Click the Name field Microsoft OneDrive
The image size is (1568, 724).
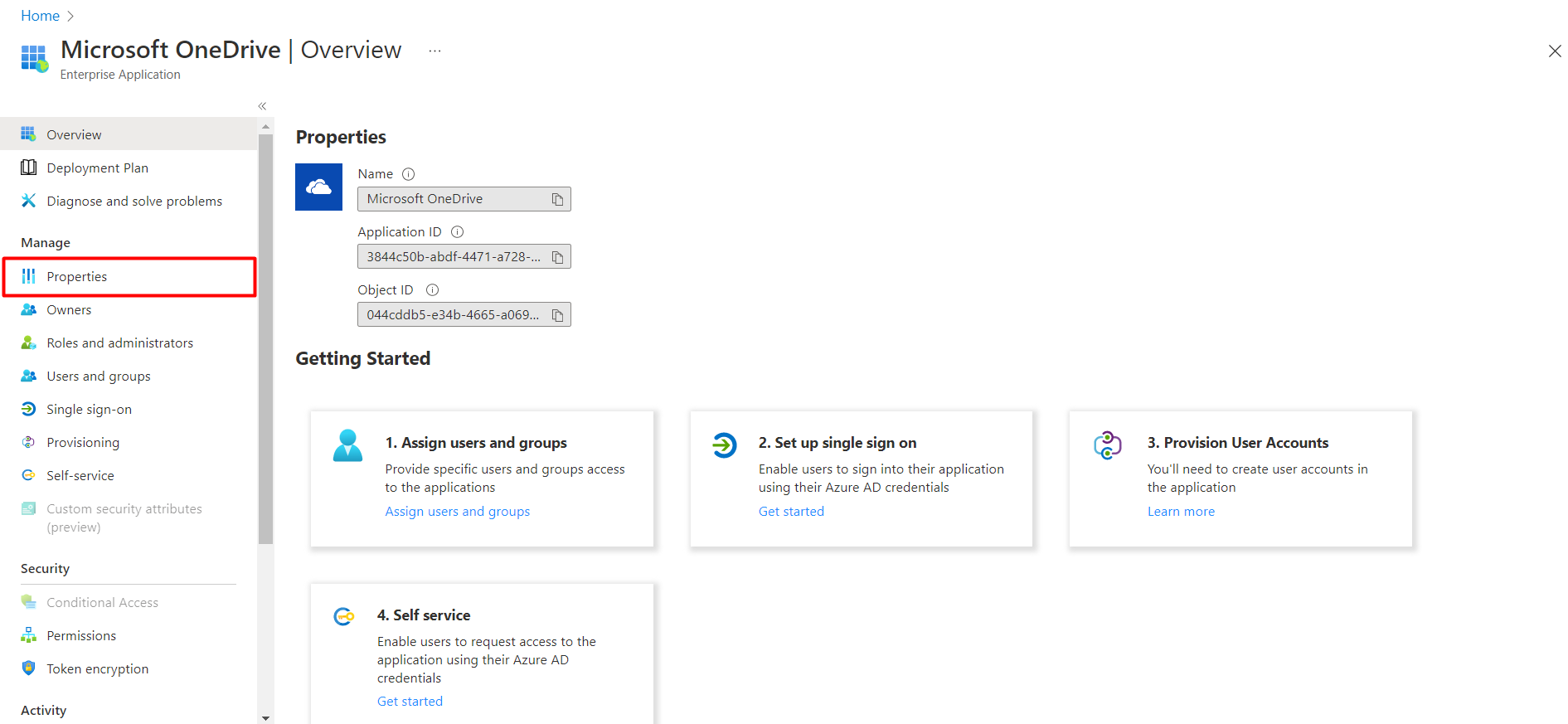coord(464,199)
